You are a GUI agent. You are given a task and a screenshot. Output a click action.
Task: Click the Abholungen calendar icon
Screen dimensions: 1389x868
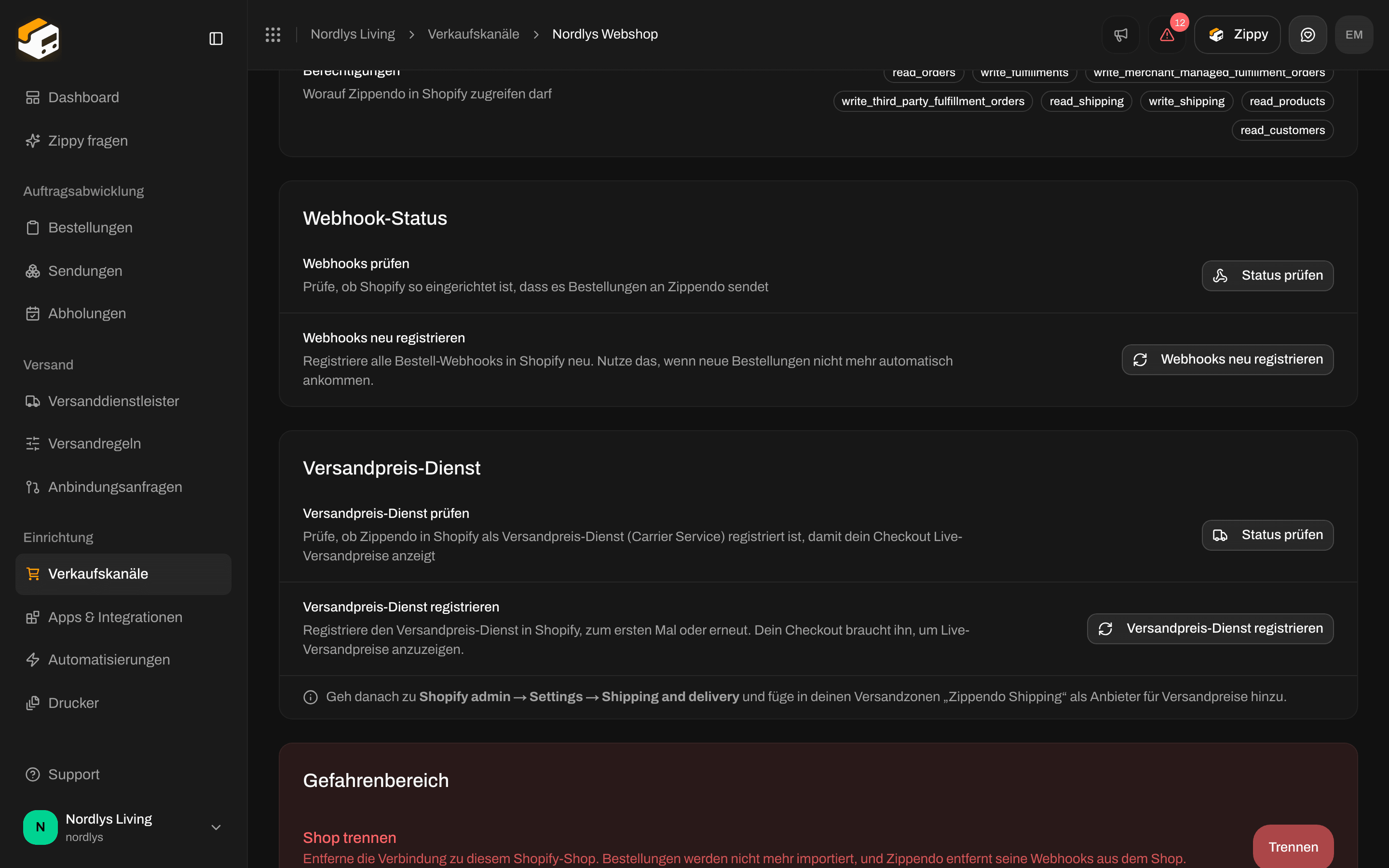tap(33, 313)
